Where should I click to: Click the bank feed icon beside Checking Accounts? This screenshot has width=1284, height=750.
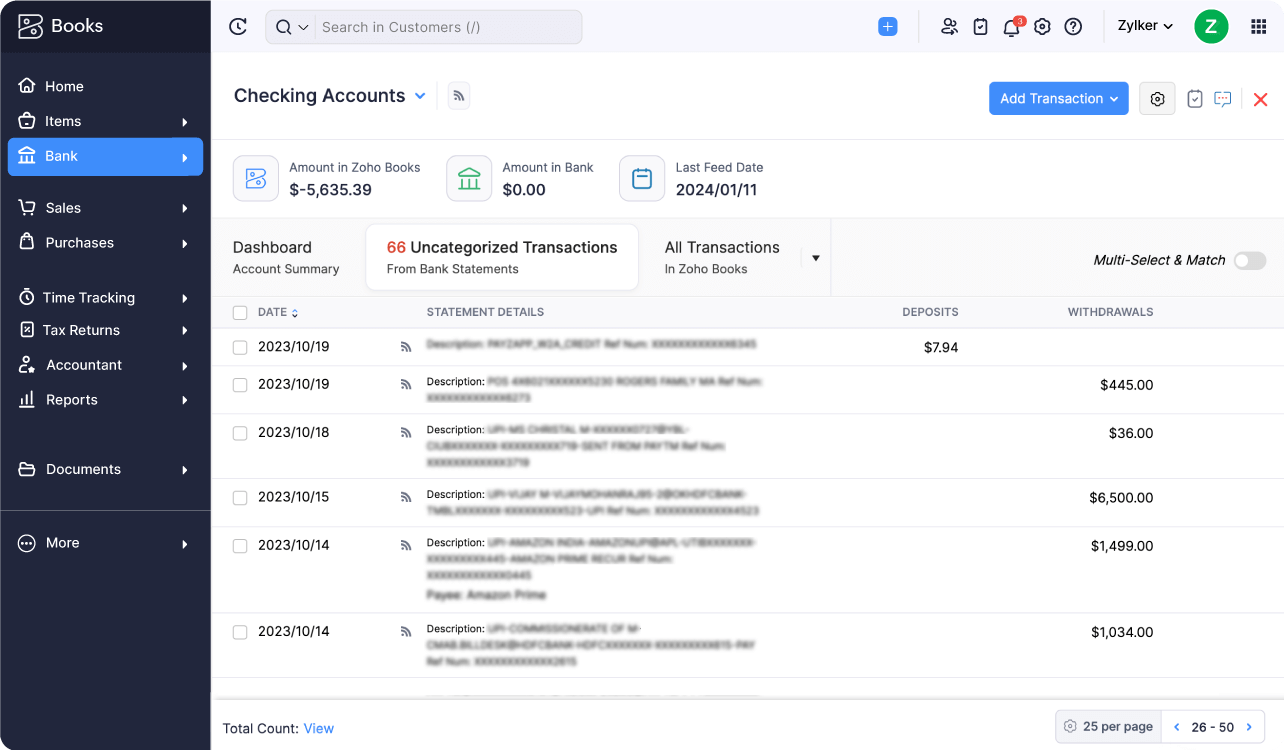459,96
